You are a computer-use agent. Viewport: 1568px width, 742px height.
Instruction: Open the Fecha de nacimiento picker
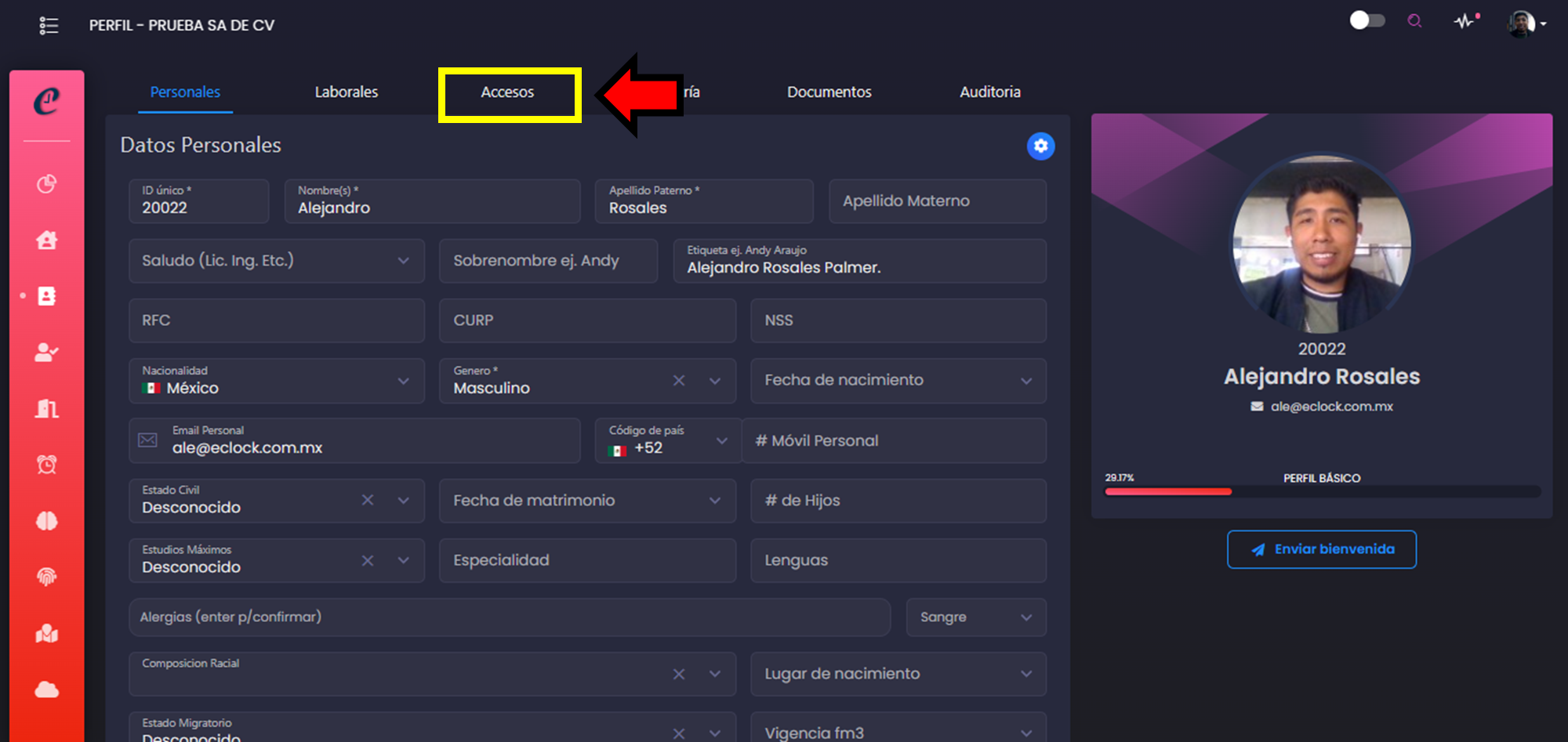[898, 381]
